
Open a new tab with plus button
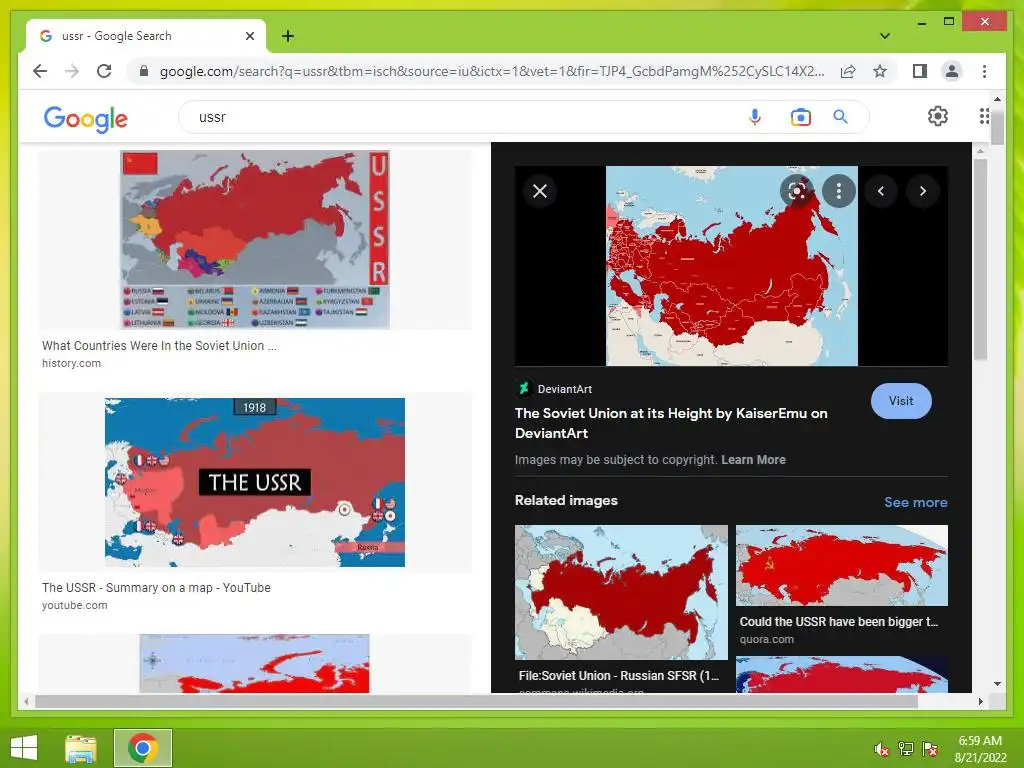tap(288, 36)
